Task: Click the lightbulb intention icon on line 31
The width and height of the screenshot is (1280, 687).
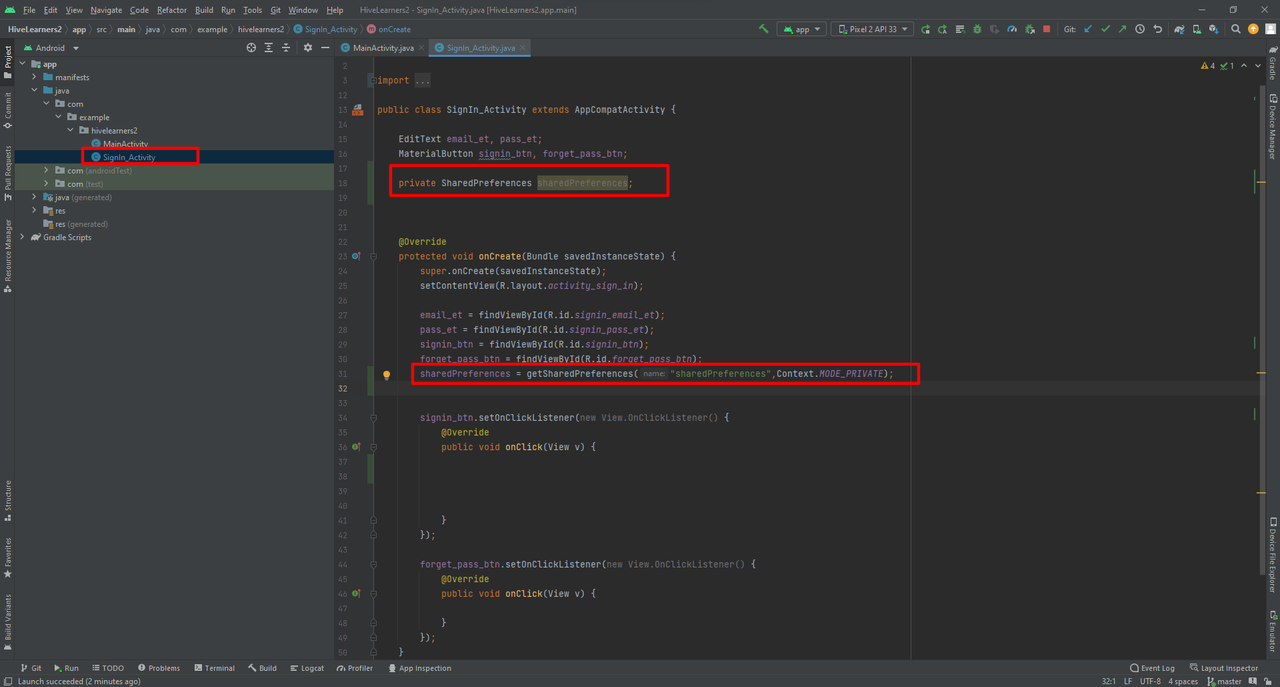Action: pos(386,375)
